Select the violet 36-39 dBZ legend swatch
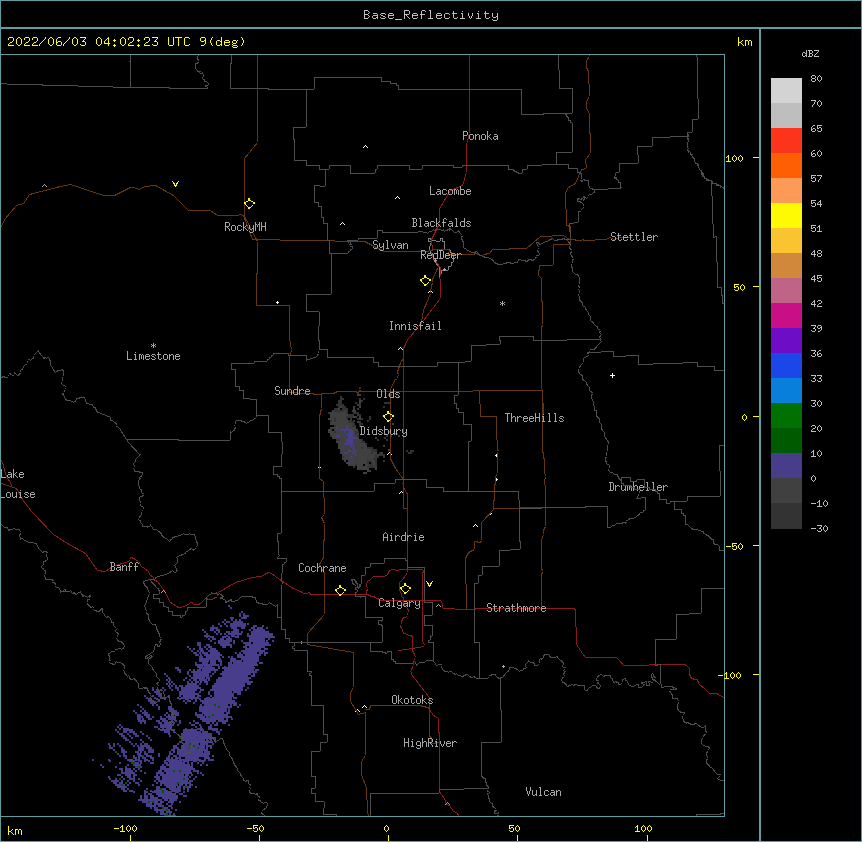Screen dimensions: 862x842 (786, 341)
